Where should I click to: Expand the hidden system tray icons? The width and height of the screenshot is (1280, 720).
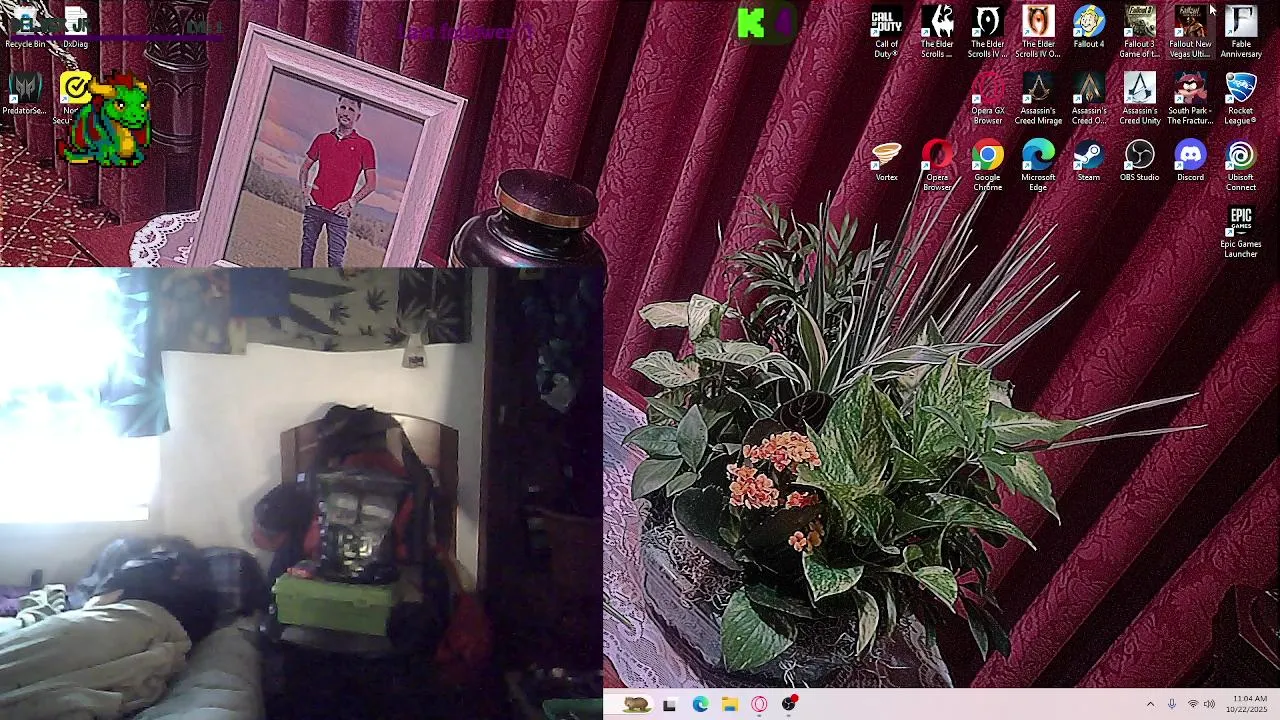pyautogui.click(x=1150, y=705)
